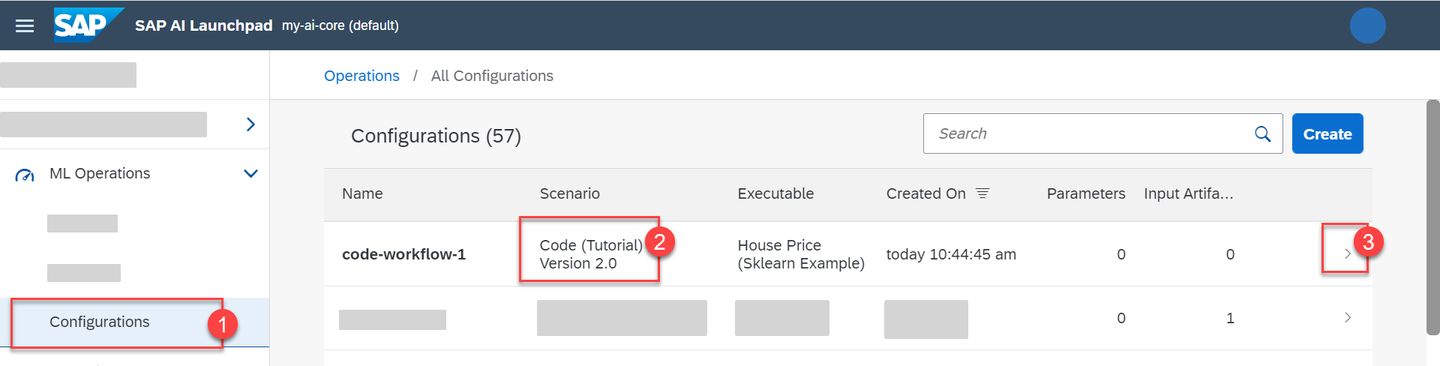This screenshot has height=366, width=1440.
Task: Click the Created On column header
Action: click(926, 194)
